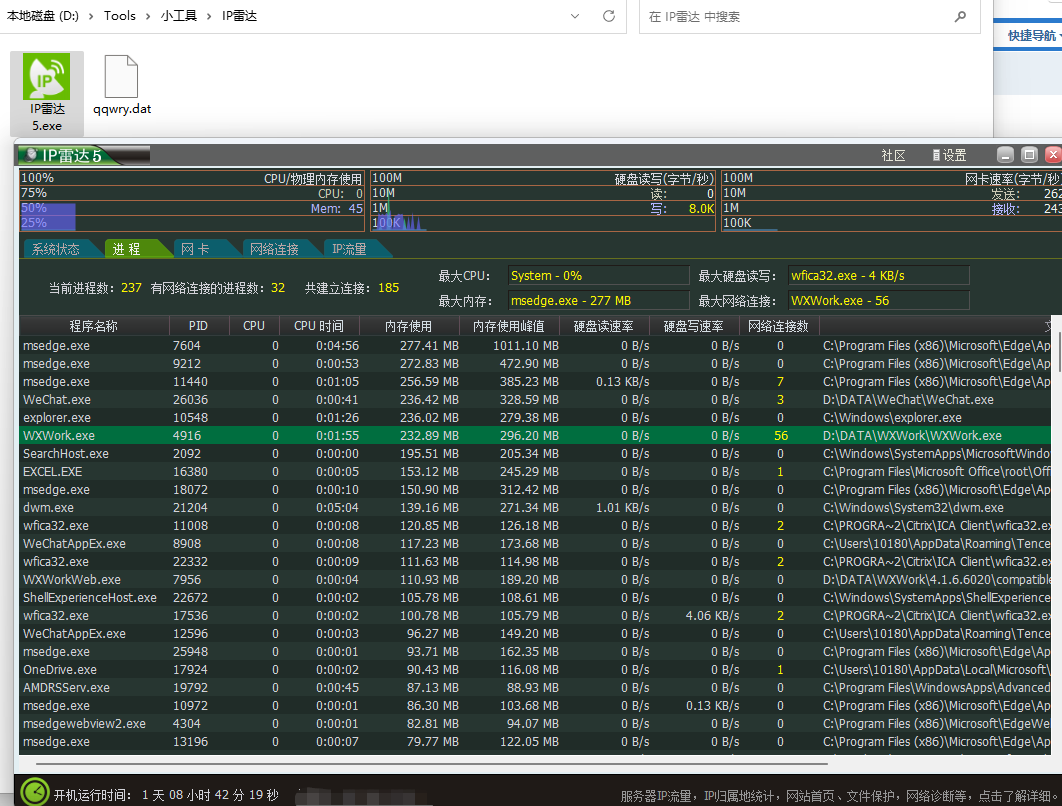Click memory value 236.42 MB of WeChat.exe
The height and width of the screenshot is (806, 1062).
coord(427,400)
